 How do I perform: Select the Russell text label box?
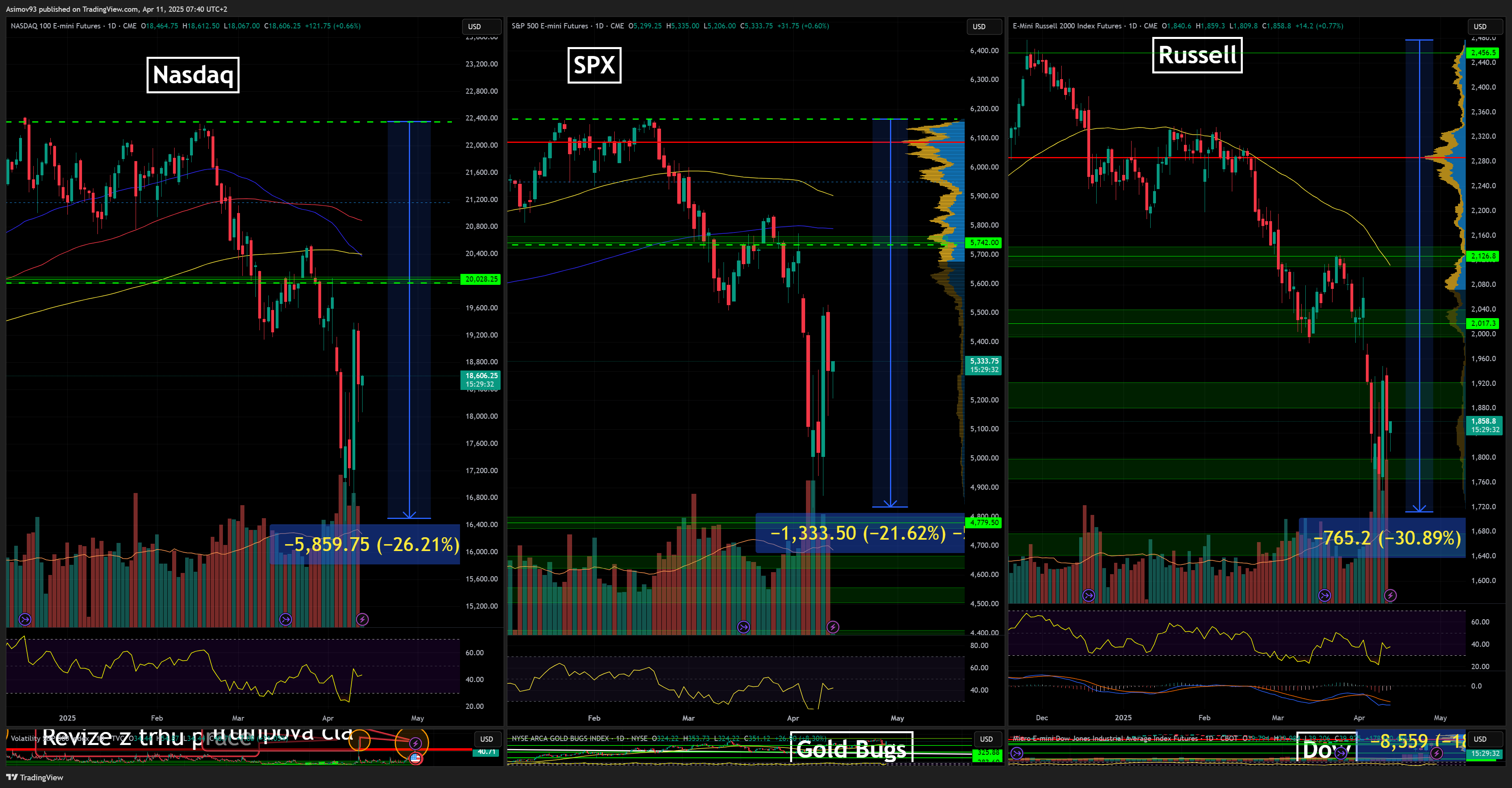tap(1197, 55)
